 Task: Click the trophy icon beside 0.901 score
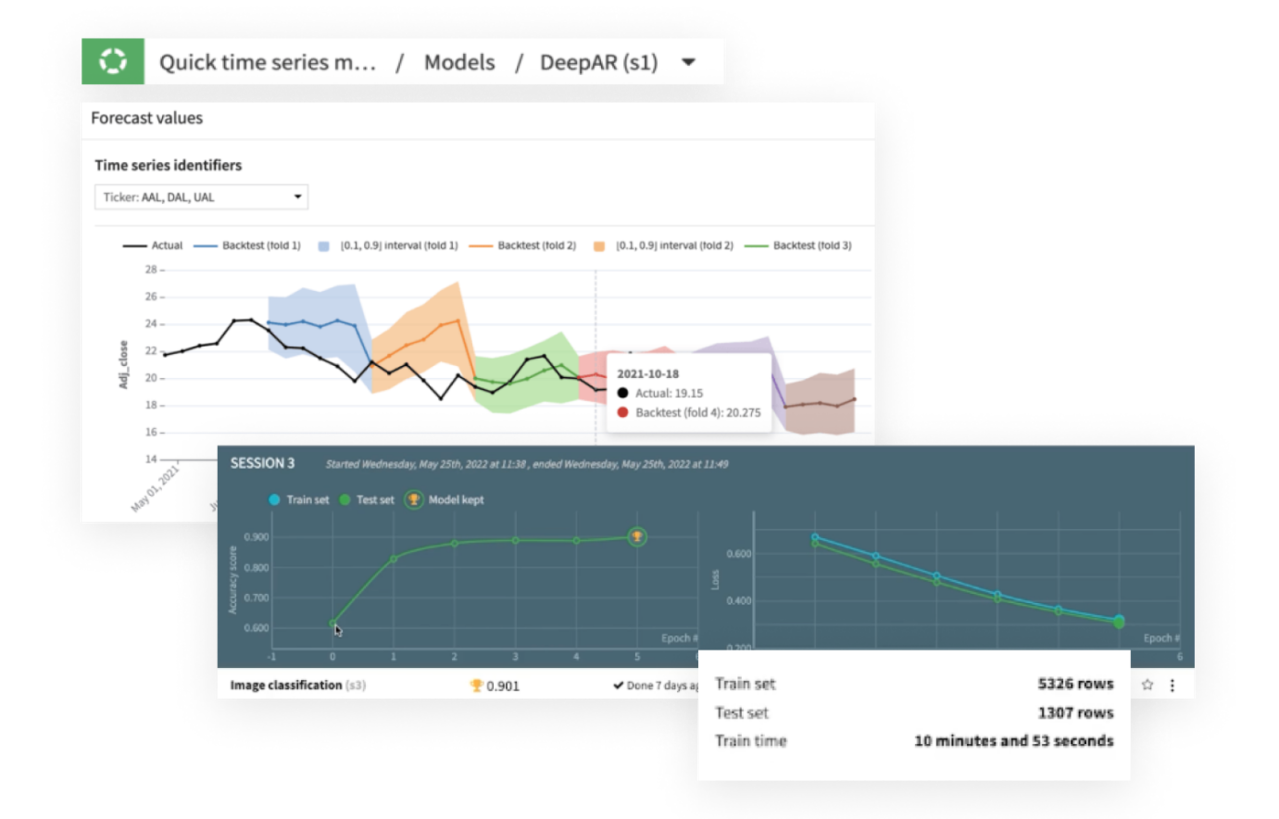[476, 686]
